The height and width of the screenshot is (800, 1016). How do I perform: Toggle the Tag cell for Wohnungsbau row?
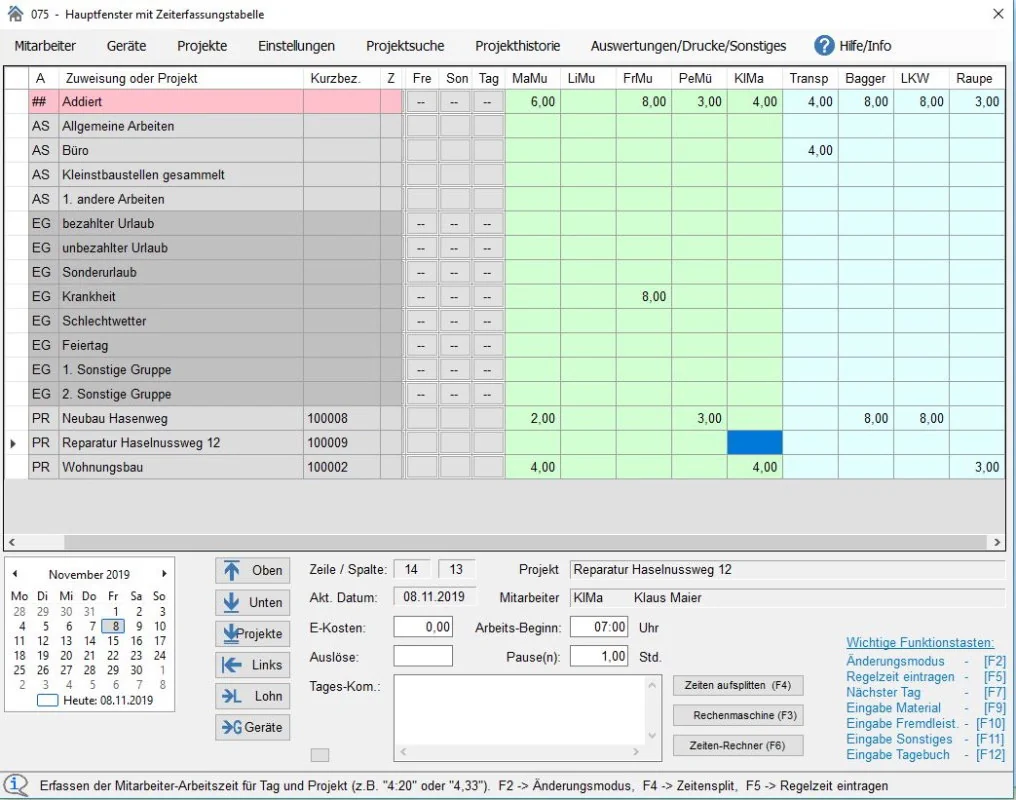coord(488,467)
